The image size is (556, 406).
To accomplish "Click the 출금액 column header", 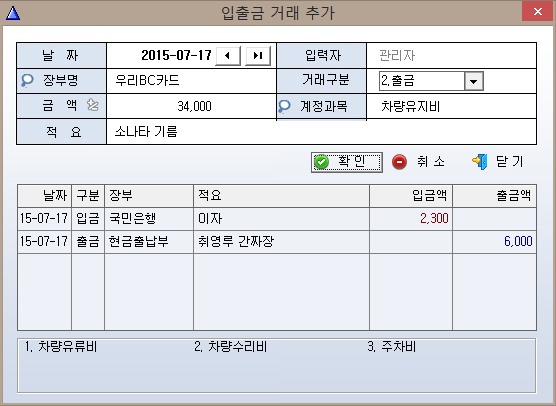I will point(494,196).
